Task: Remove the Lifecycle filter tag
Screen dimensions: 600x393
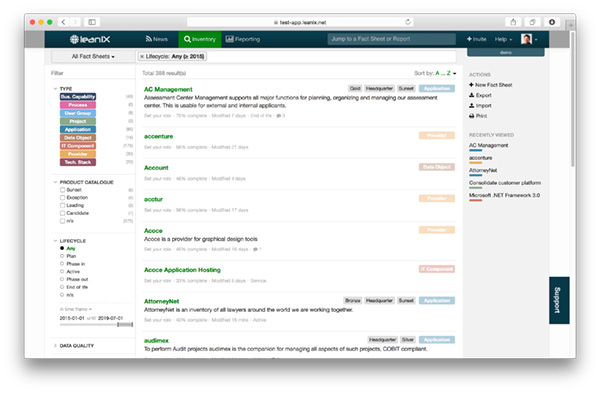Action: 142,57
